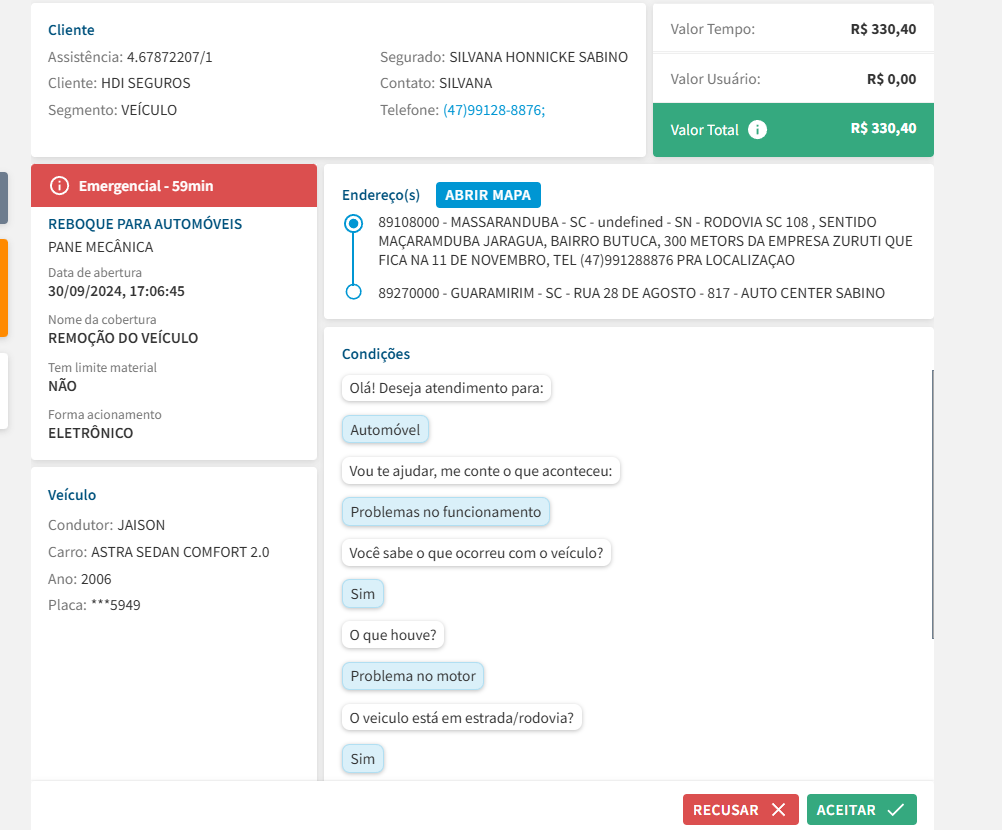Open the gray side tab on left edge
1002x830 pixels.
pos(4,197)
